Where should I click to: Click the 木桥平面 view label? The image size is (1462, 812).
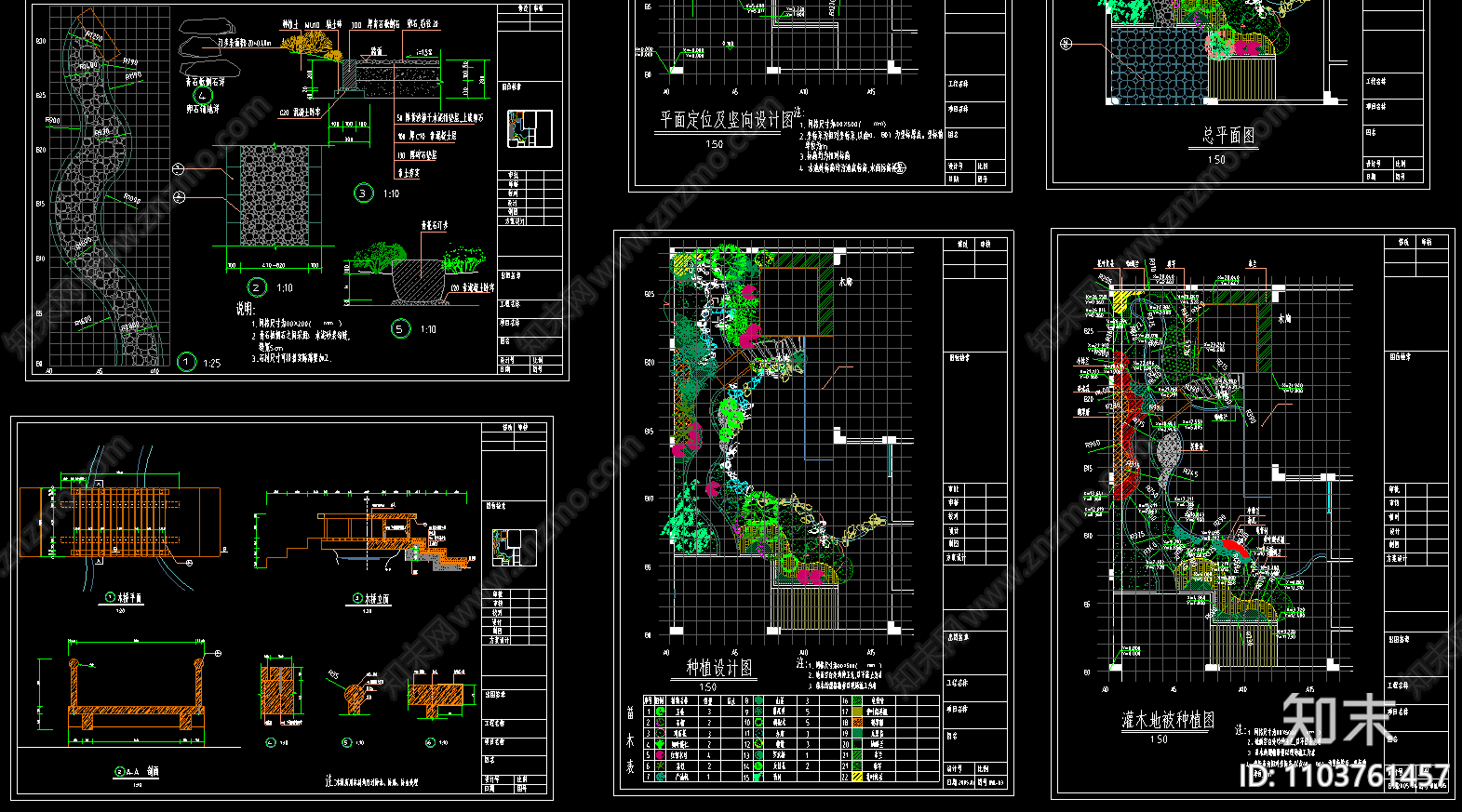(x=129, y=598)
